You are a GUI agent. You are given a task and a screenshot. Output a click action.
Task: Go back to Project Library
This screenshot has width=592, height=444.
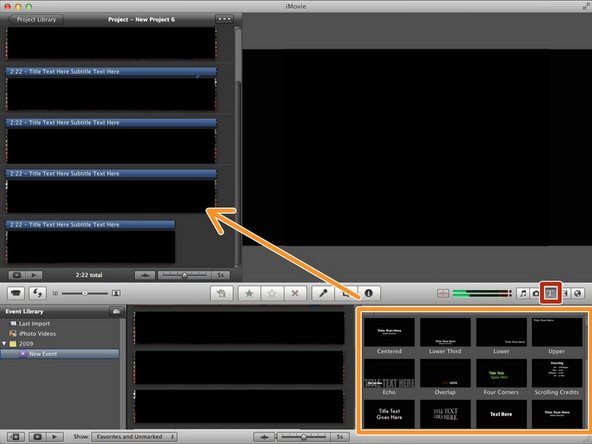tap(35, 19)
